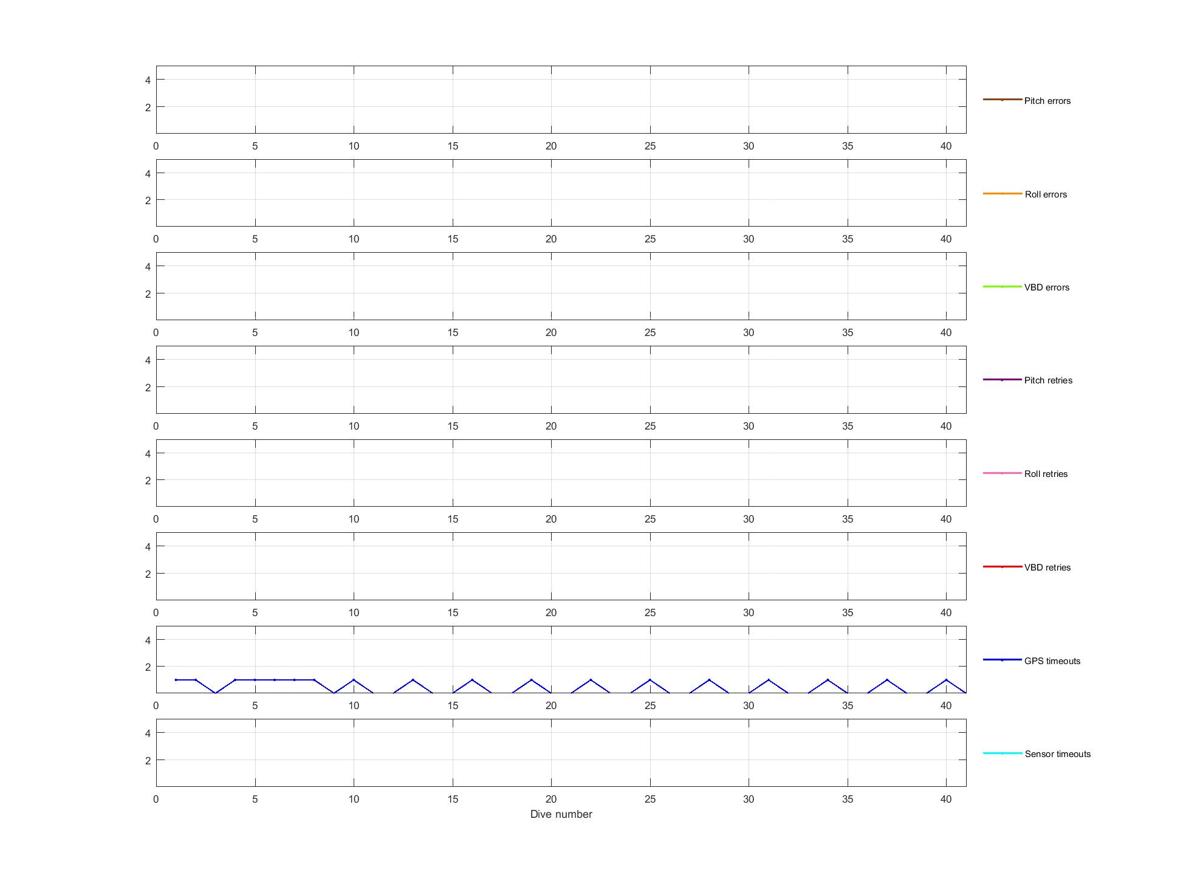The height and width of the screenshot is (885, 1200).
Task: Click the Pitch errors legend label
Action: click(x=1047, y=101)
